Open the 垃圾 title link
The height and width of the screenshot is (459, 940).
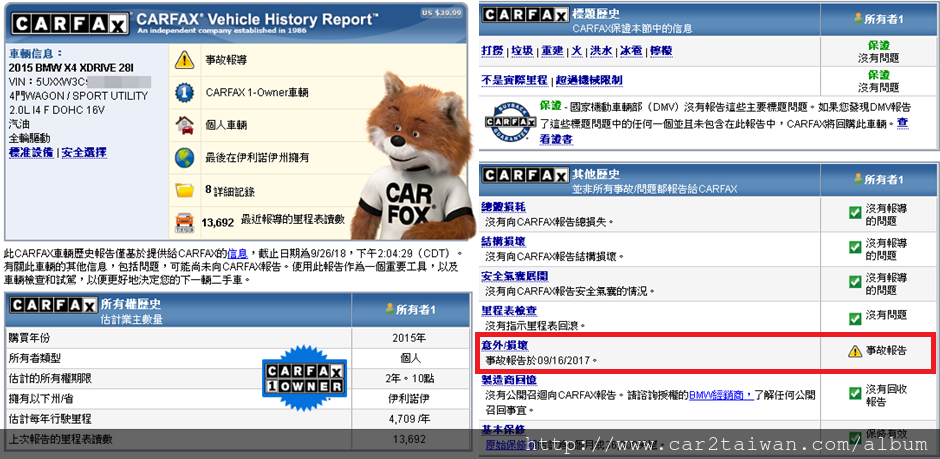[x=522, y=52]
